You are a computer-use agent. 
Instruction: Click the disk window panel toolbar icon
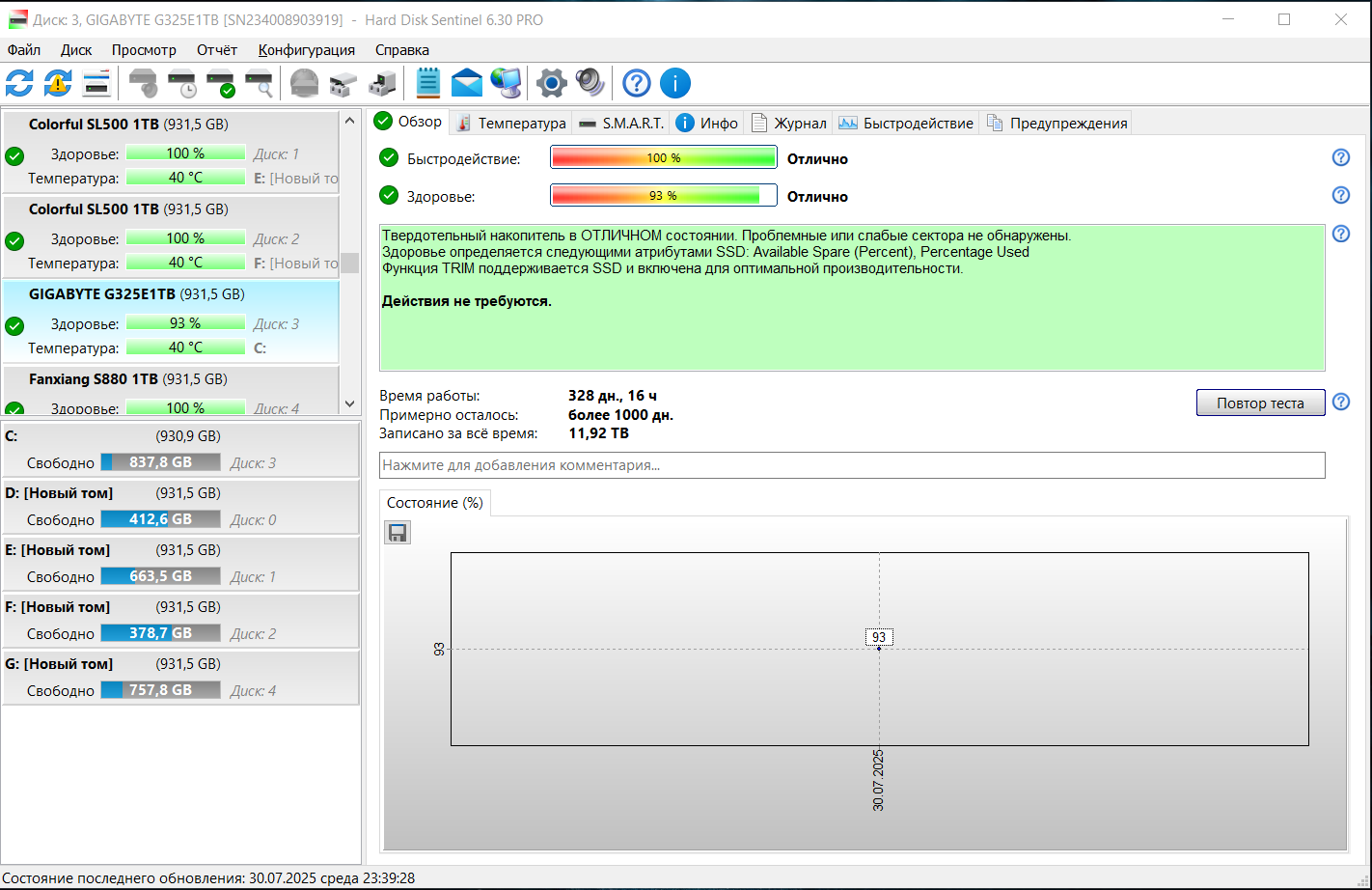point(96,83)
